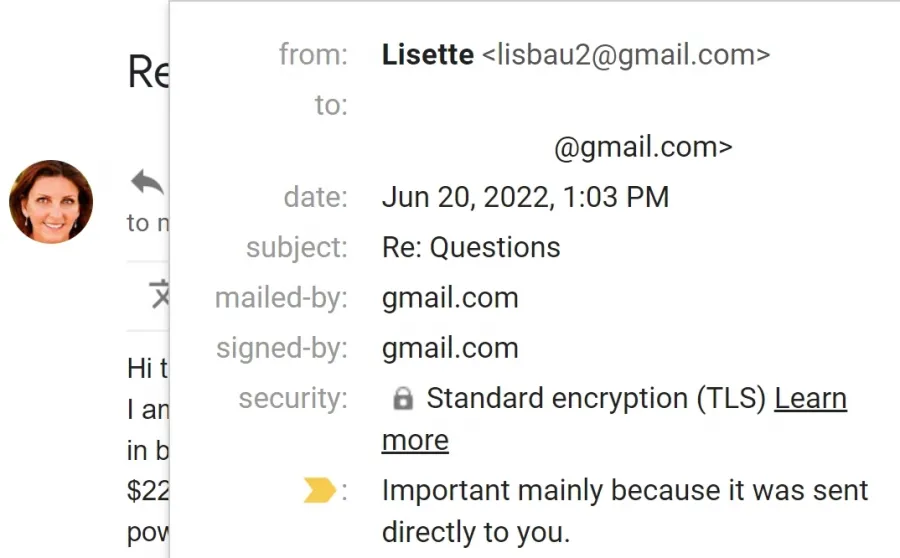Click the reply arrow icon
This screenshot has width=900, height=558.
pyautogui.click(x=148, y=183)
